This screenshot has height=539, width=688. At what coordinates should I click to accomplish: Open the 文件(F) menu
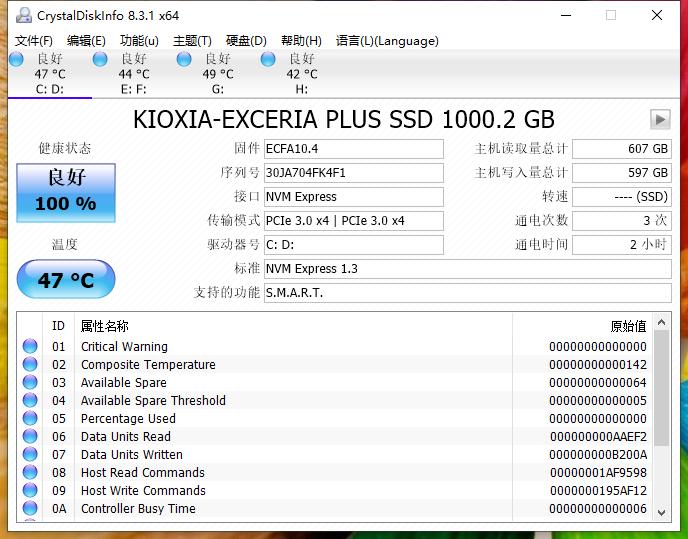34,41
